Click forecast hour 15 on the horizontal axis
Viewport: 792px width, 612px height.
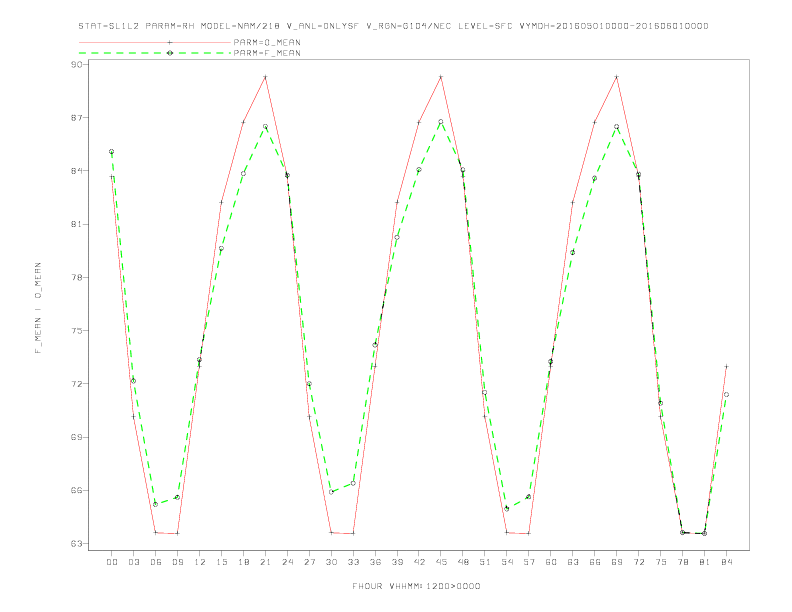[221, 562]
